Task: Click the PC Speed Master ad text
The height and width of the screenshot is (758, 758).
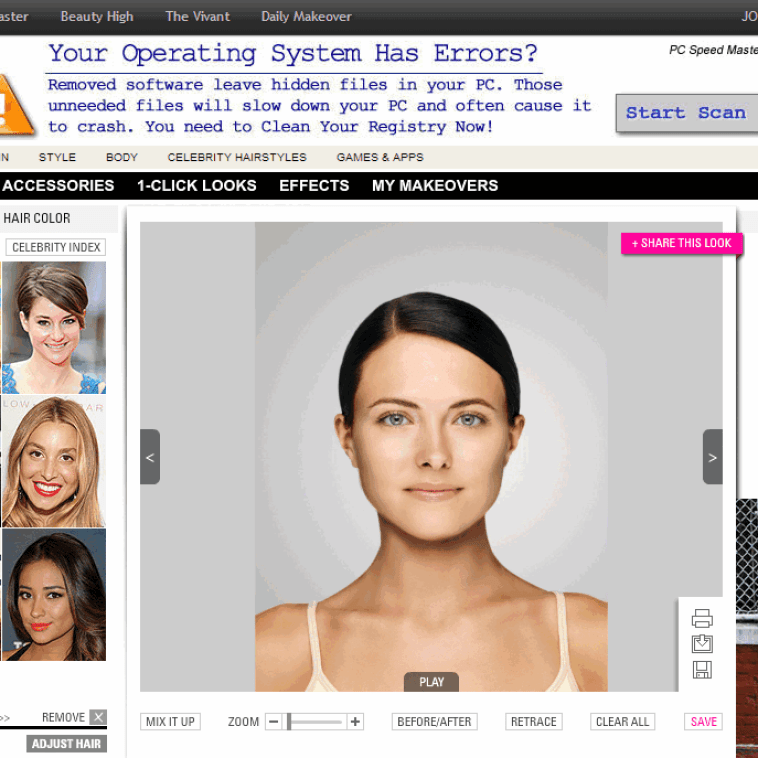Action: (714, 49)
